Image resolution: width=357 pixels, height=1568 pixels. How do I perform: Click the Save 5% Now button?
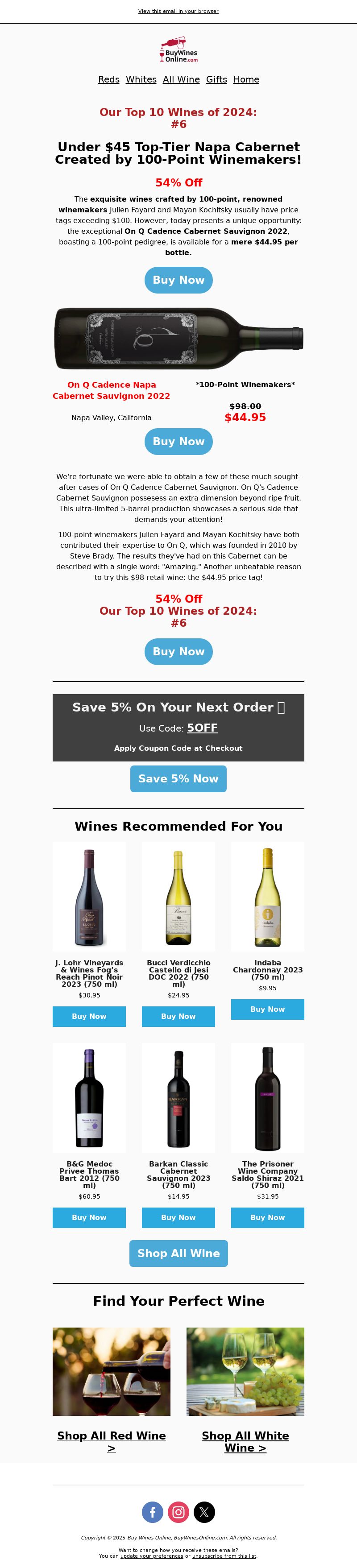pos(178,778)
